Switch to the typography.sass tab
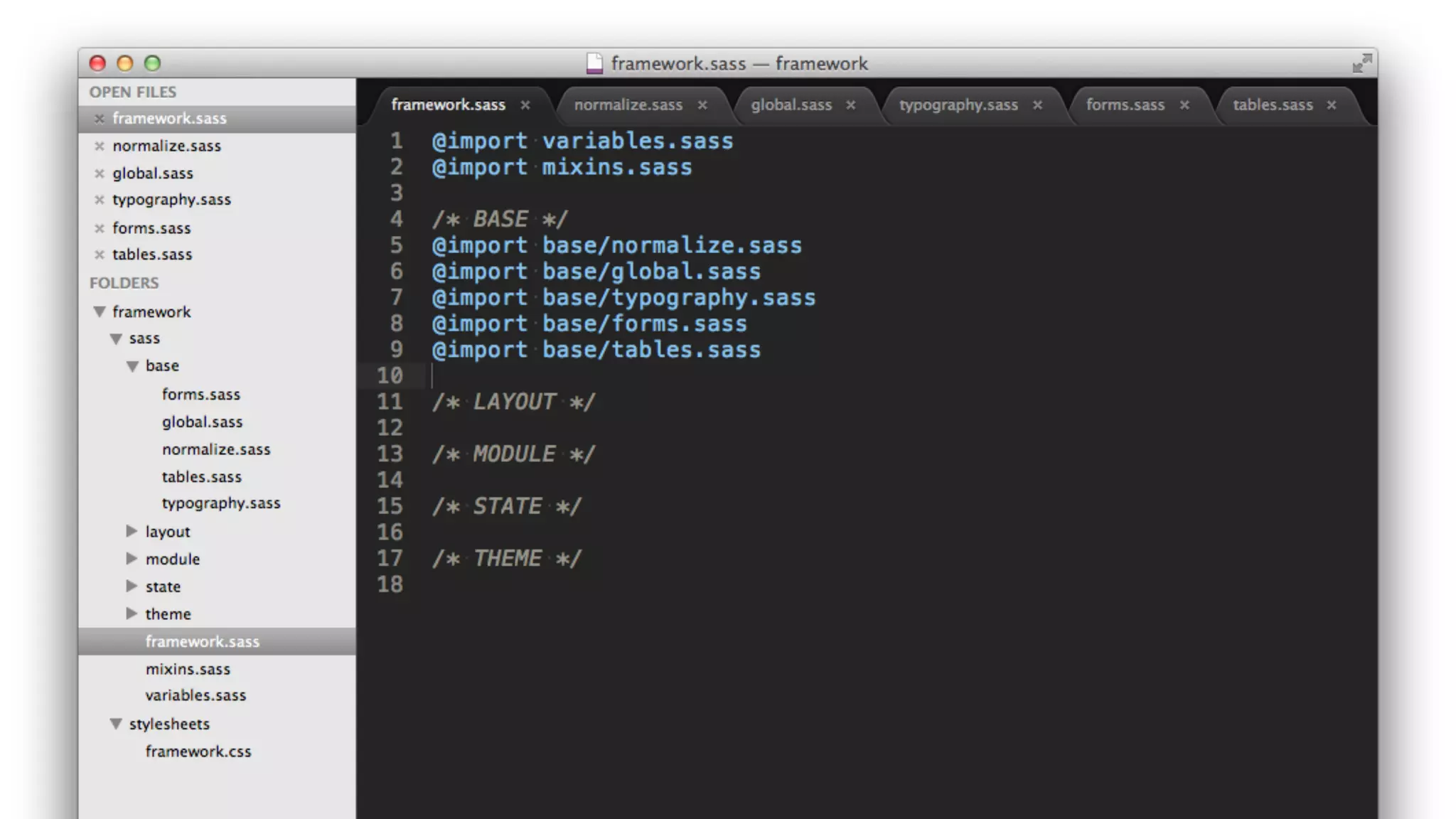This screenshot has width=1456, height=819. pos(958,105)
